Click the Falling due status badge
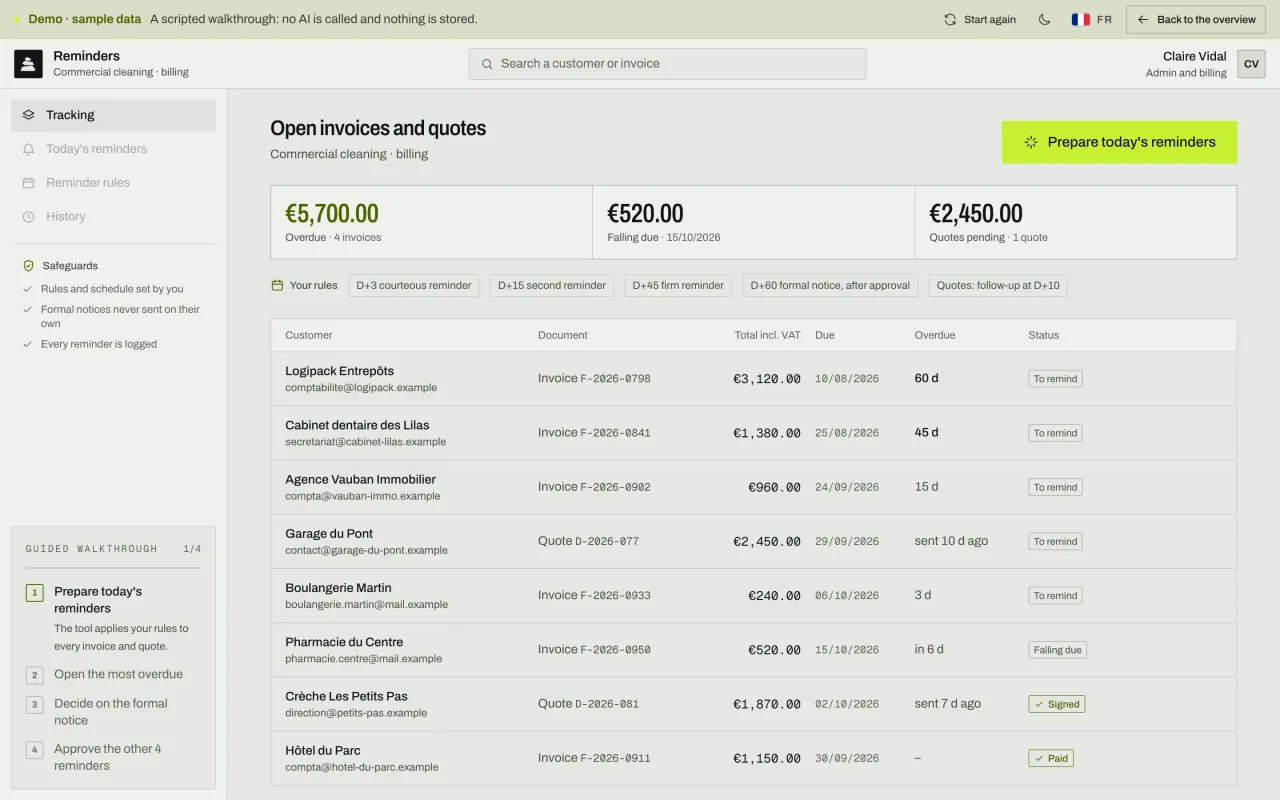This screenshot has width=1280, height=800. pos(1057,650)
